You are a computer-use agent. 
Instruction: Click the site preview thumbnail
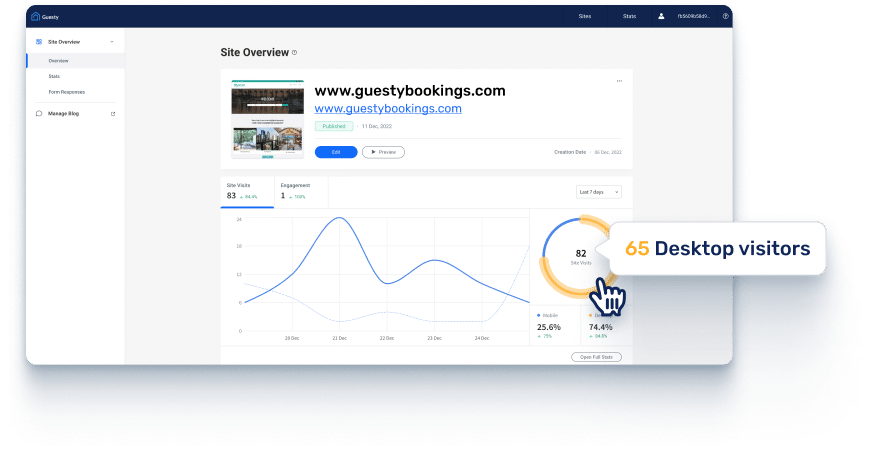click(267, 119)
